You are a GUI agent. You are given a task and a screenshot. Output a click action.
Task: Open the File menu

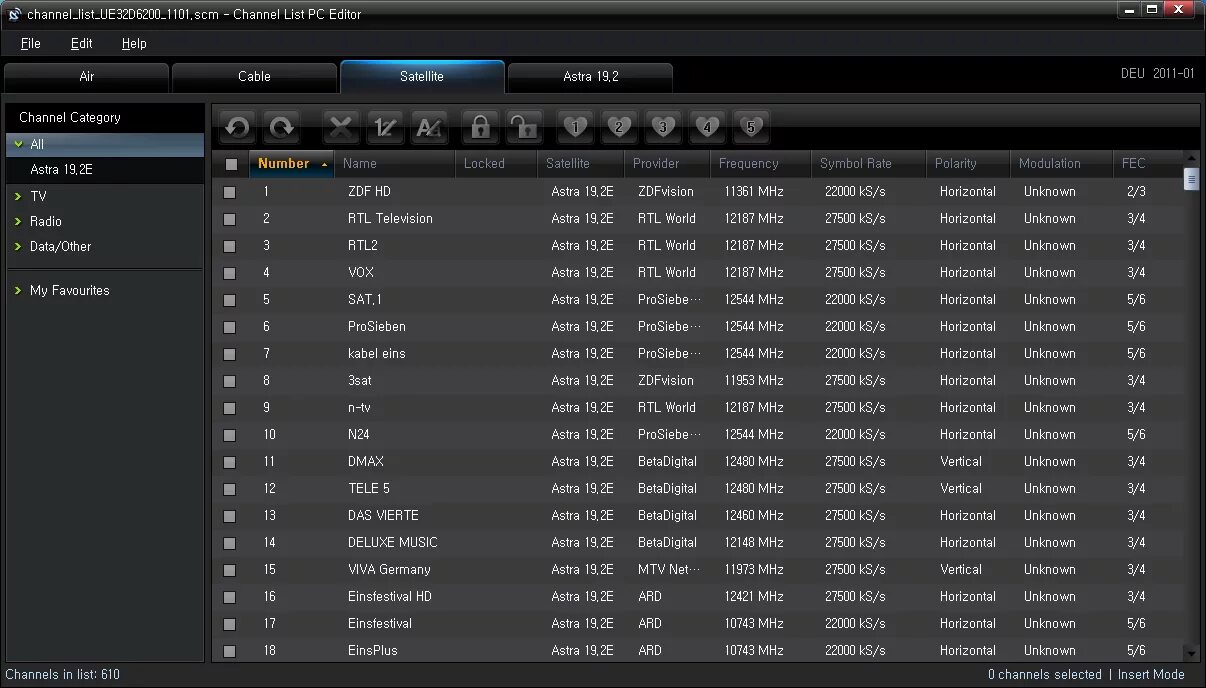click(31, 43)
